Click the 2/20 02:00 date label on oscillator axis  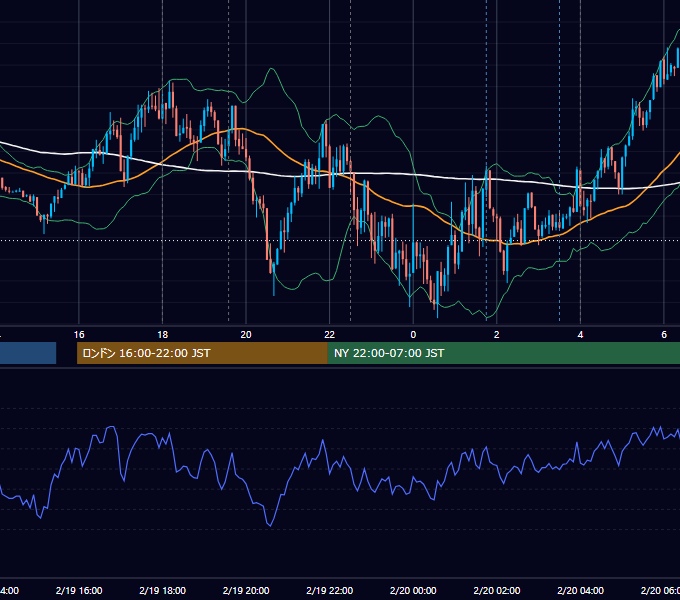pos(497,590)
